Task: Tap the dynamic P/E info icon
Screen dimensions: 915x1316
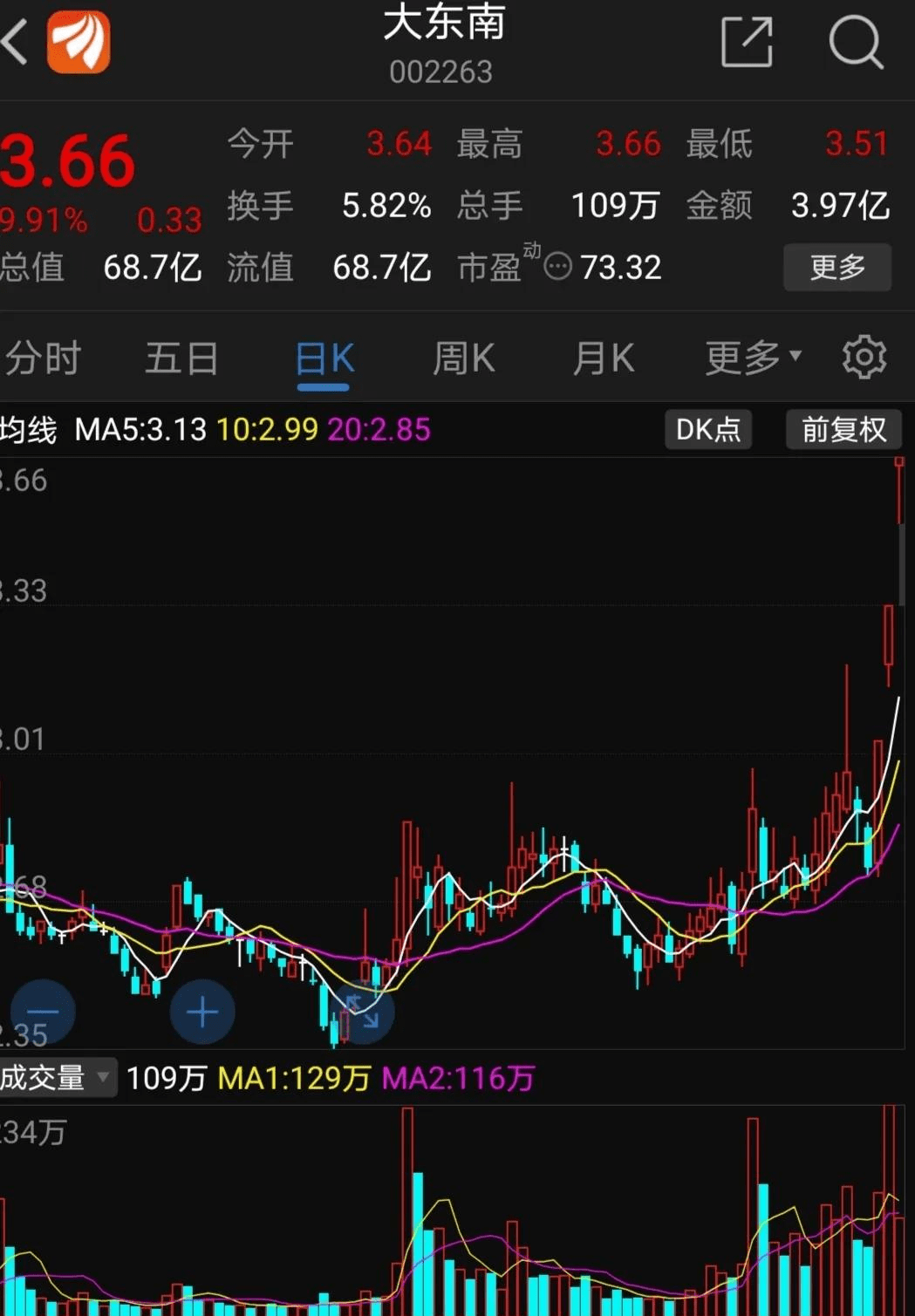Action: (x=558, y=266)
